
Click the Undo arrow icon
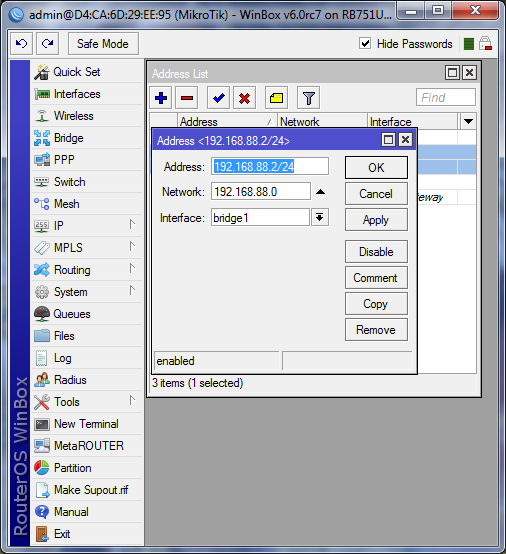[x=22, y=44]
